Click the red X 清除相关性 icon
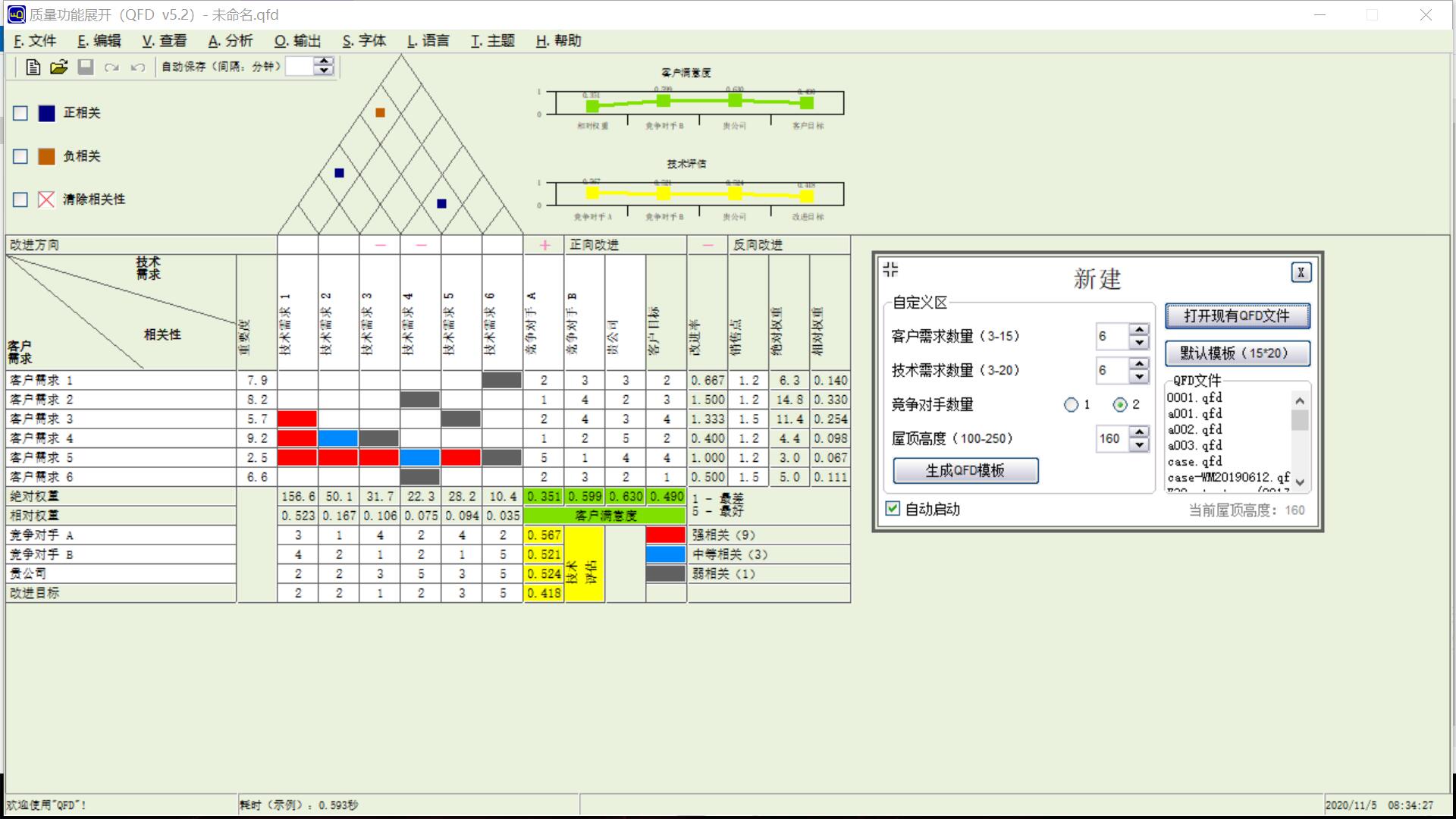The image size is (1456, 819). click(46, 199)
